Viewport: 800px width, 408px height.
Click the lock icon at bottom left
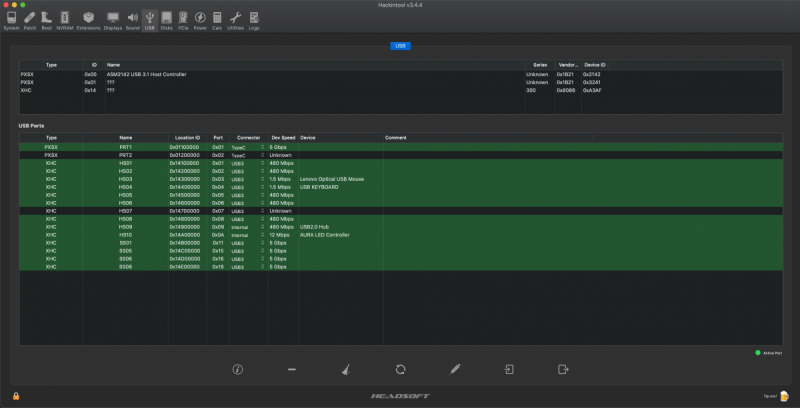[x=15, y=396]
